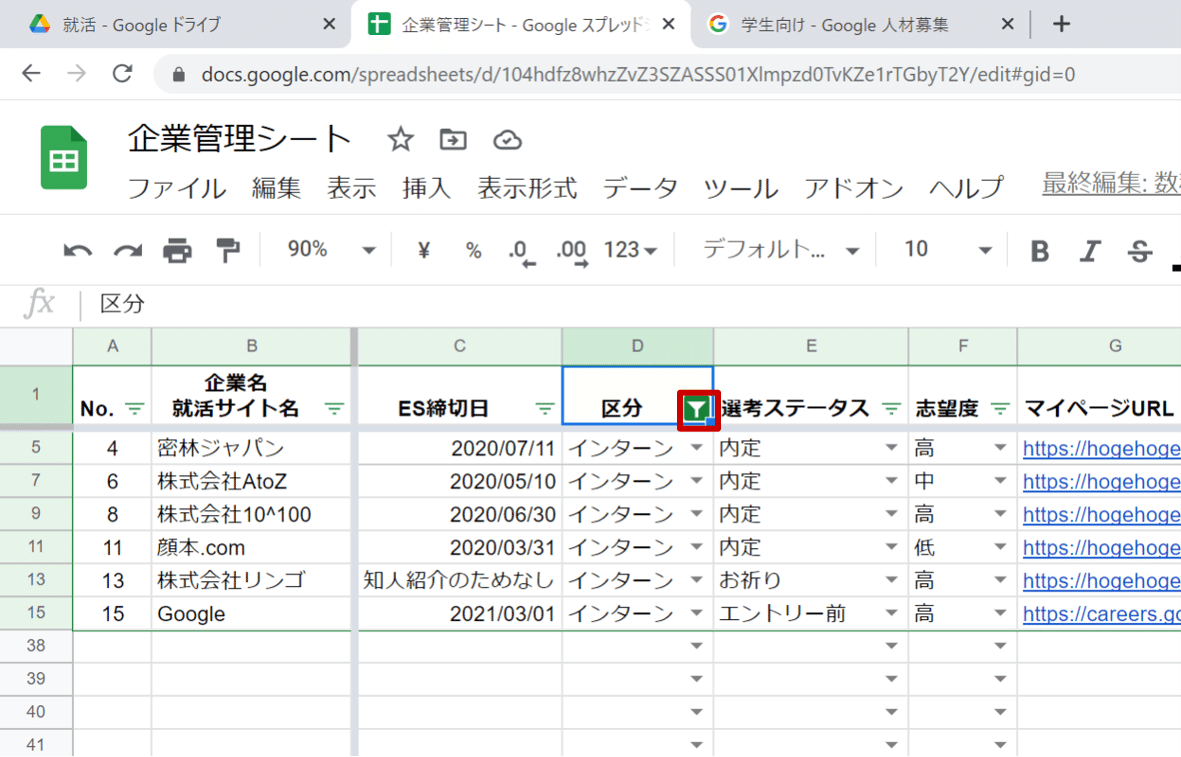Open filter for 企業名 column

point(334,409)
